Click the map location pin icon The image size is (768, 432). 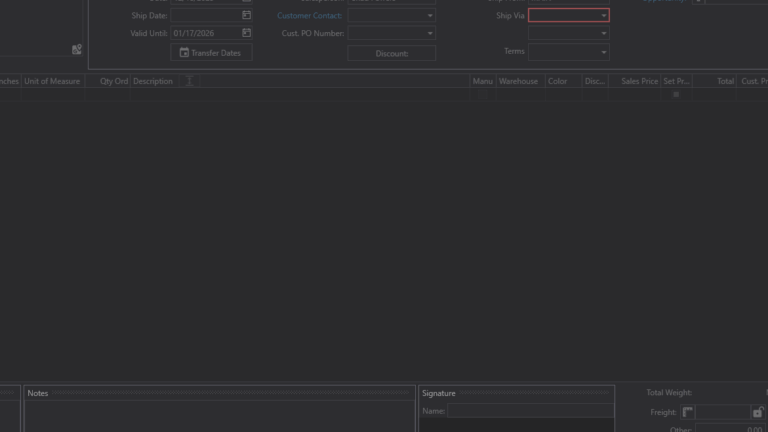(77, 49)
